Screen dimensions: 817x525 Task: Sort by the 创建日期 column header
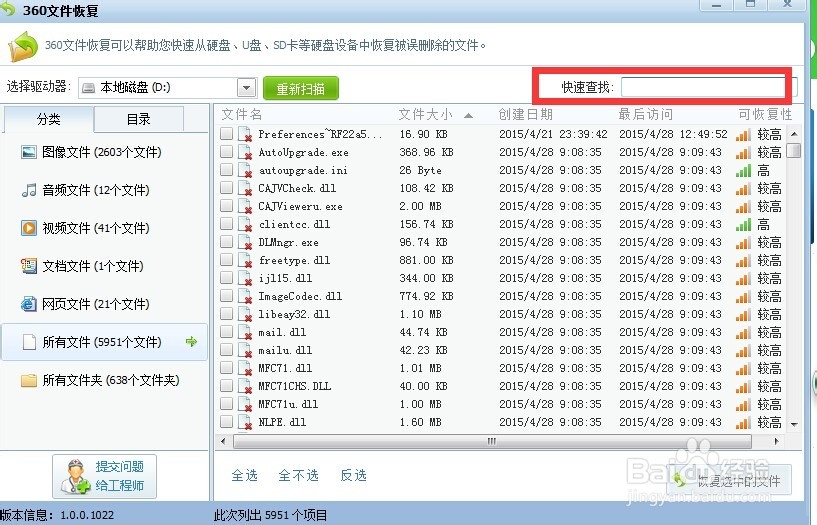[x=525, y=114]
